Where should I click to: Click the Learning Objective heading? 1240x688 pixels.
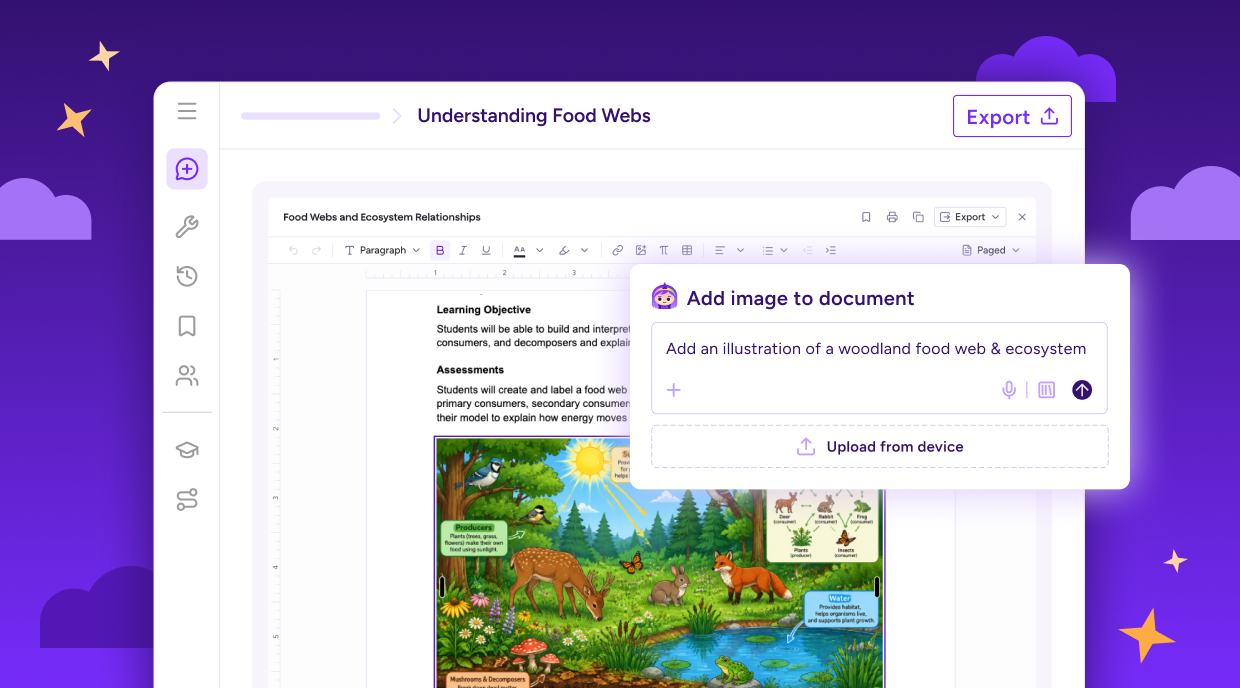point(484,310)
